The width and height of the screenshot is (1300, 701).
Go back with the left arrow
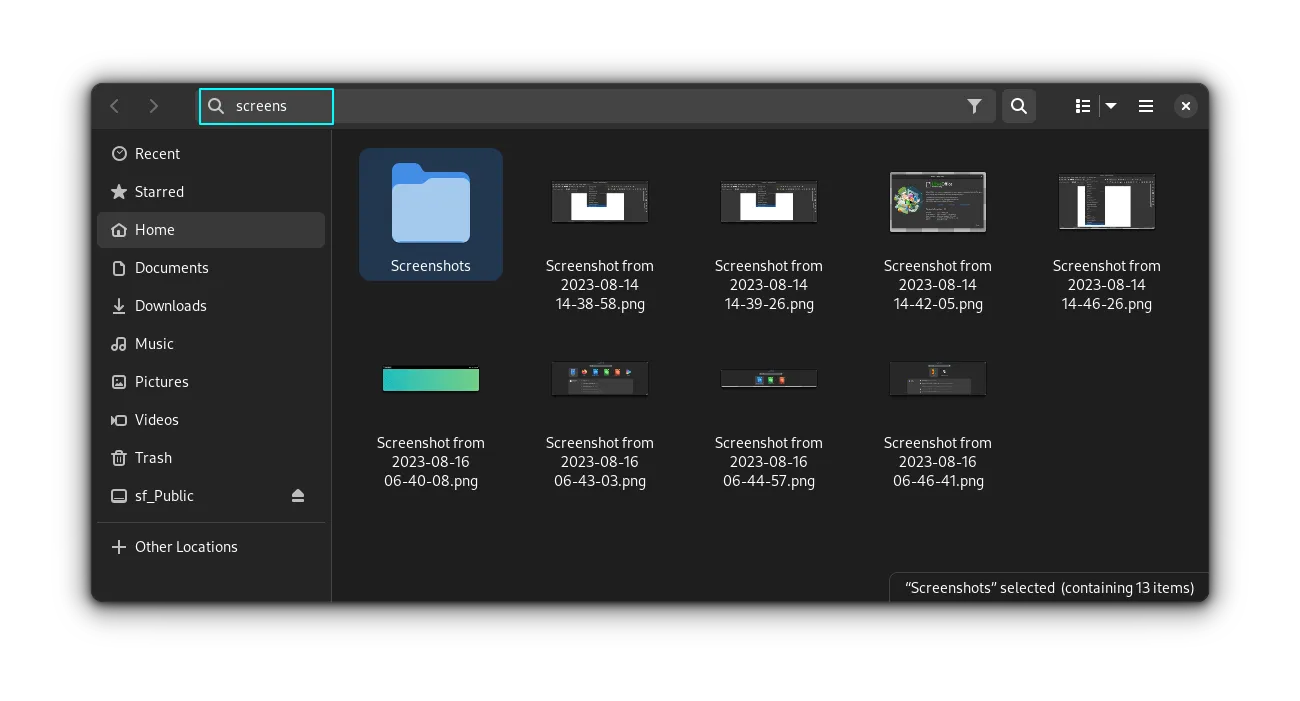(115, 106)
